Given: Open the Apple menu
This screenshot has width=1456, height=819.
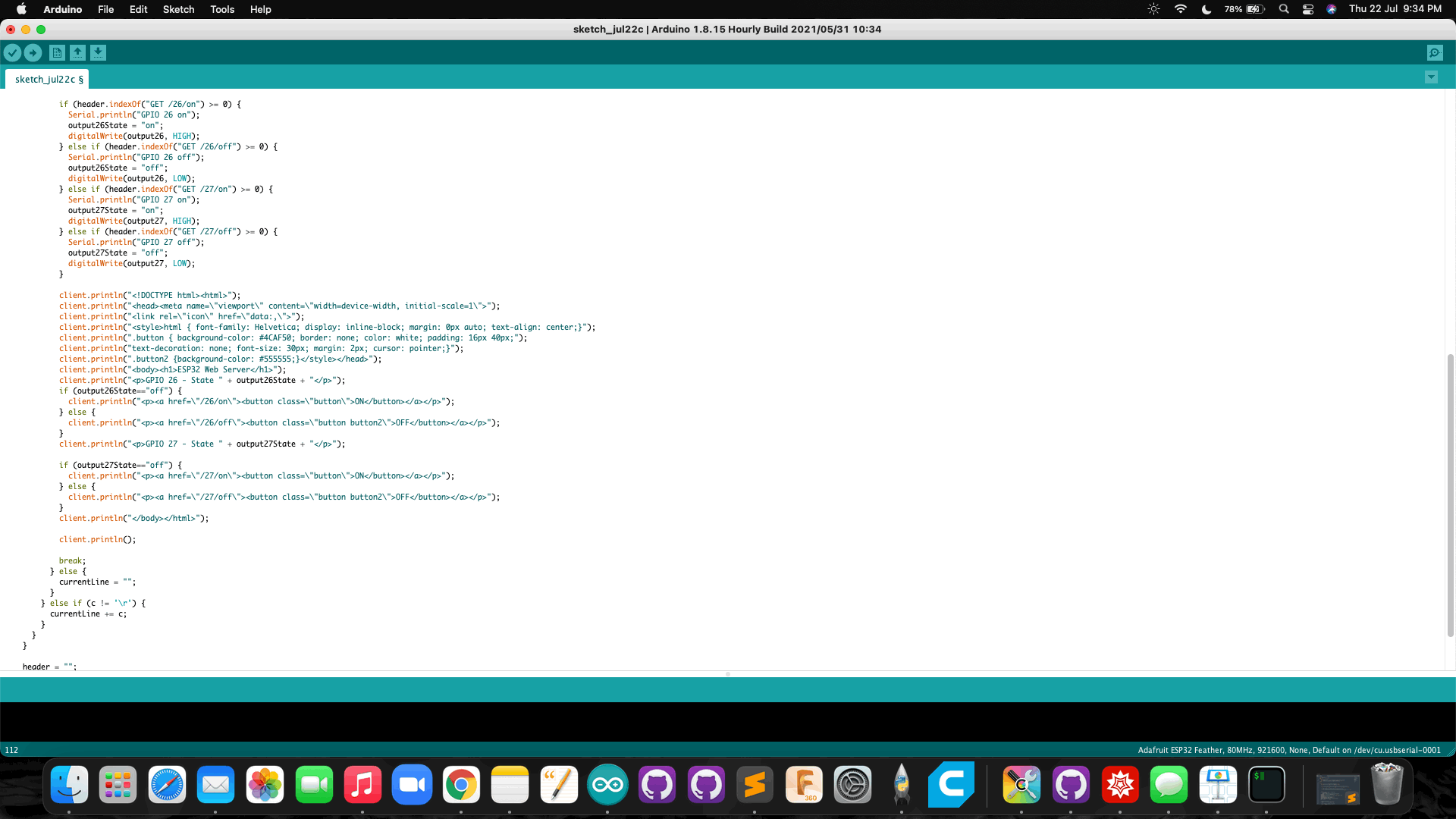Looking at the screenshot, I should point(21,9).
